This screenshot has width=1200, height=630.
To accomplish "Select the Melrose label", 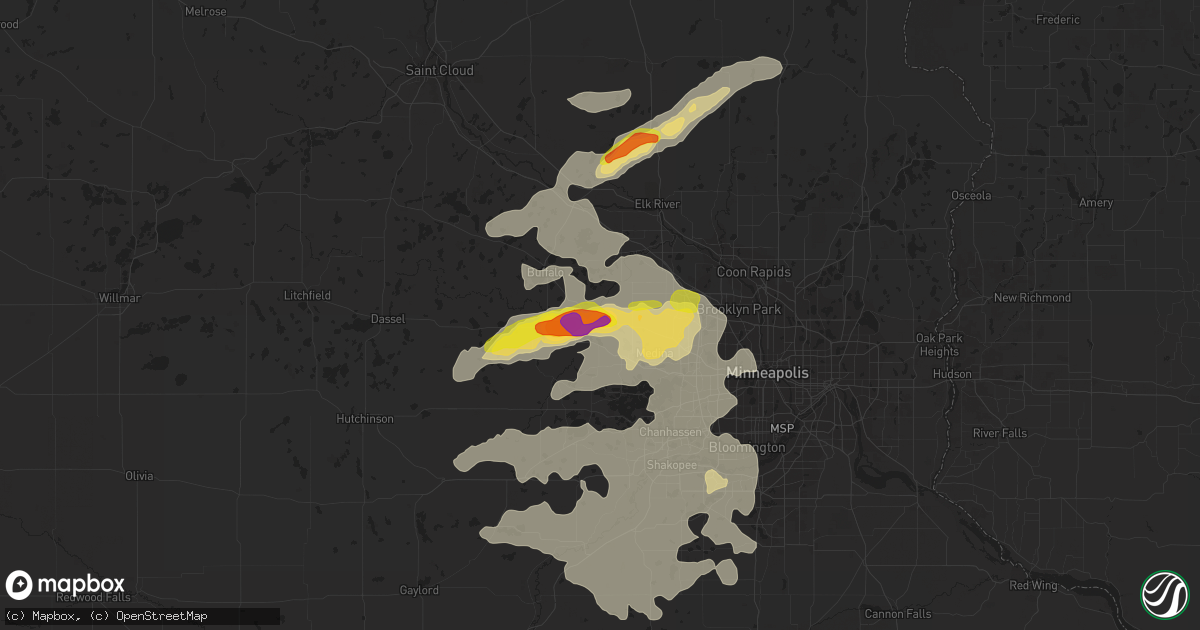I will pos(206,12).
